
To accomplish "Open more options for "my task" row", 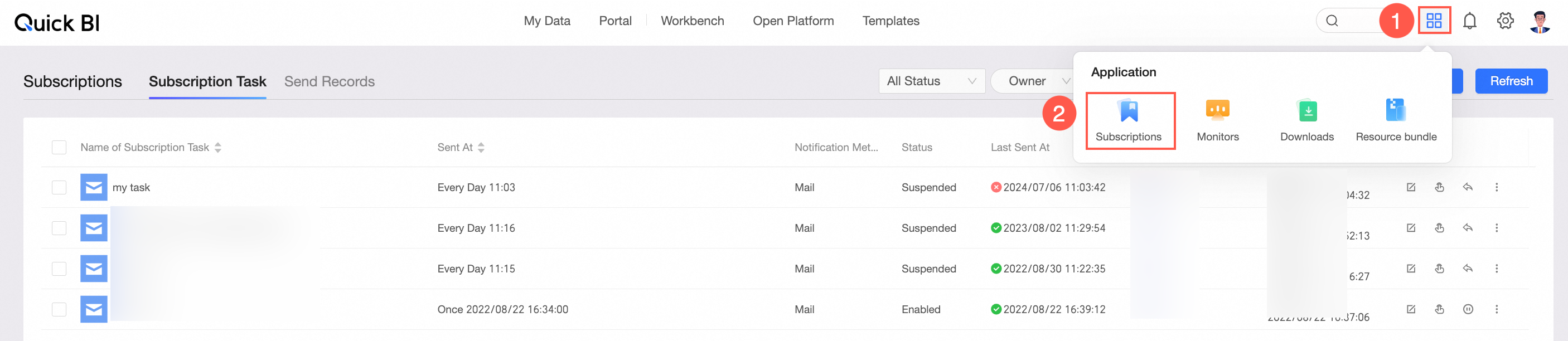I will pyautogui.click(x=1497, y=187).
